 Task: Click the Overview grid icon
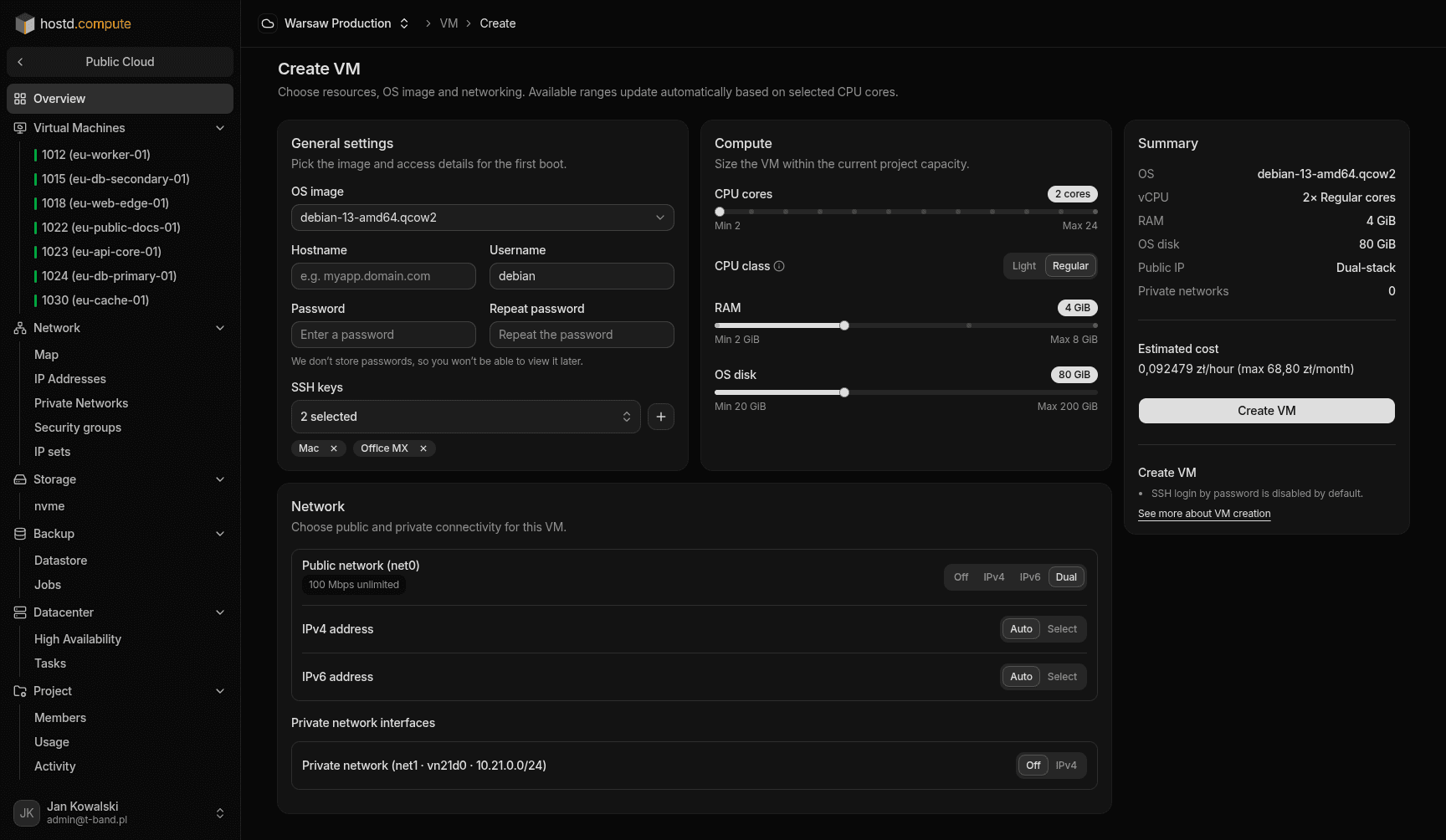[20, 99]
